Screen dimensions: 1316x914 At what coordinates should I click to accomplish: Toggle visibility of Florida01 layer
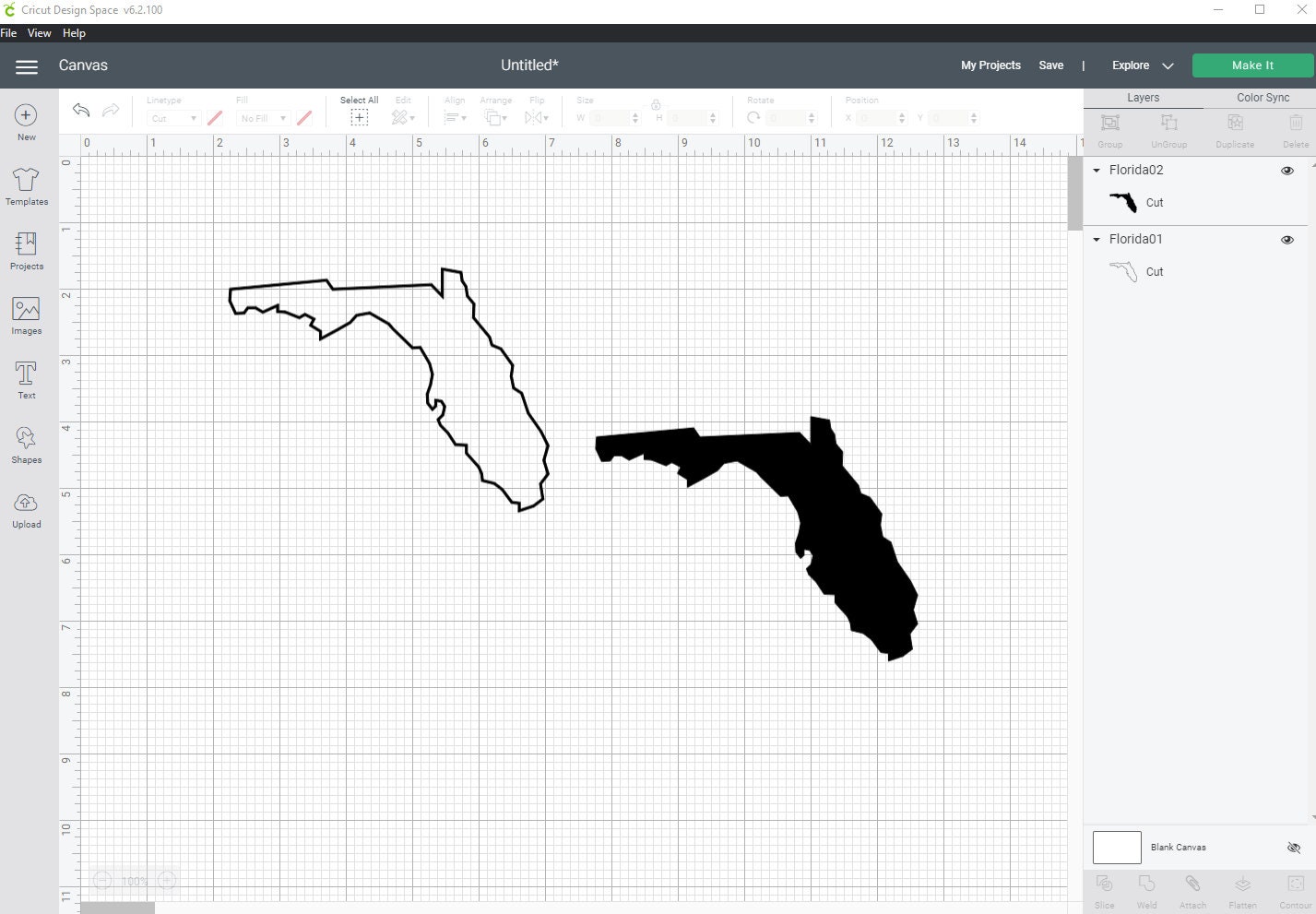(1286, 239)
